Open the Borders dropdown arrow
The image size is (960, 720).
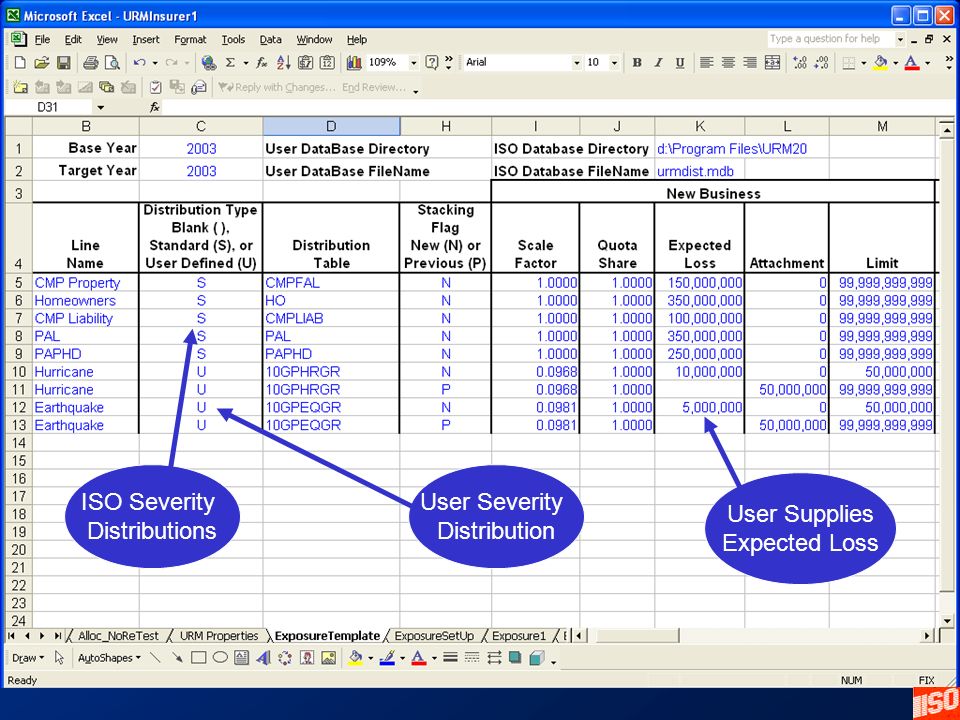pos(863,62)
